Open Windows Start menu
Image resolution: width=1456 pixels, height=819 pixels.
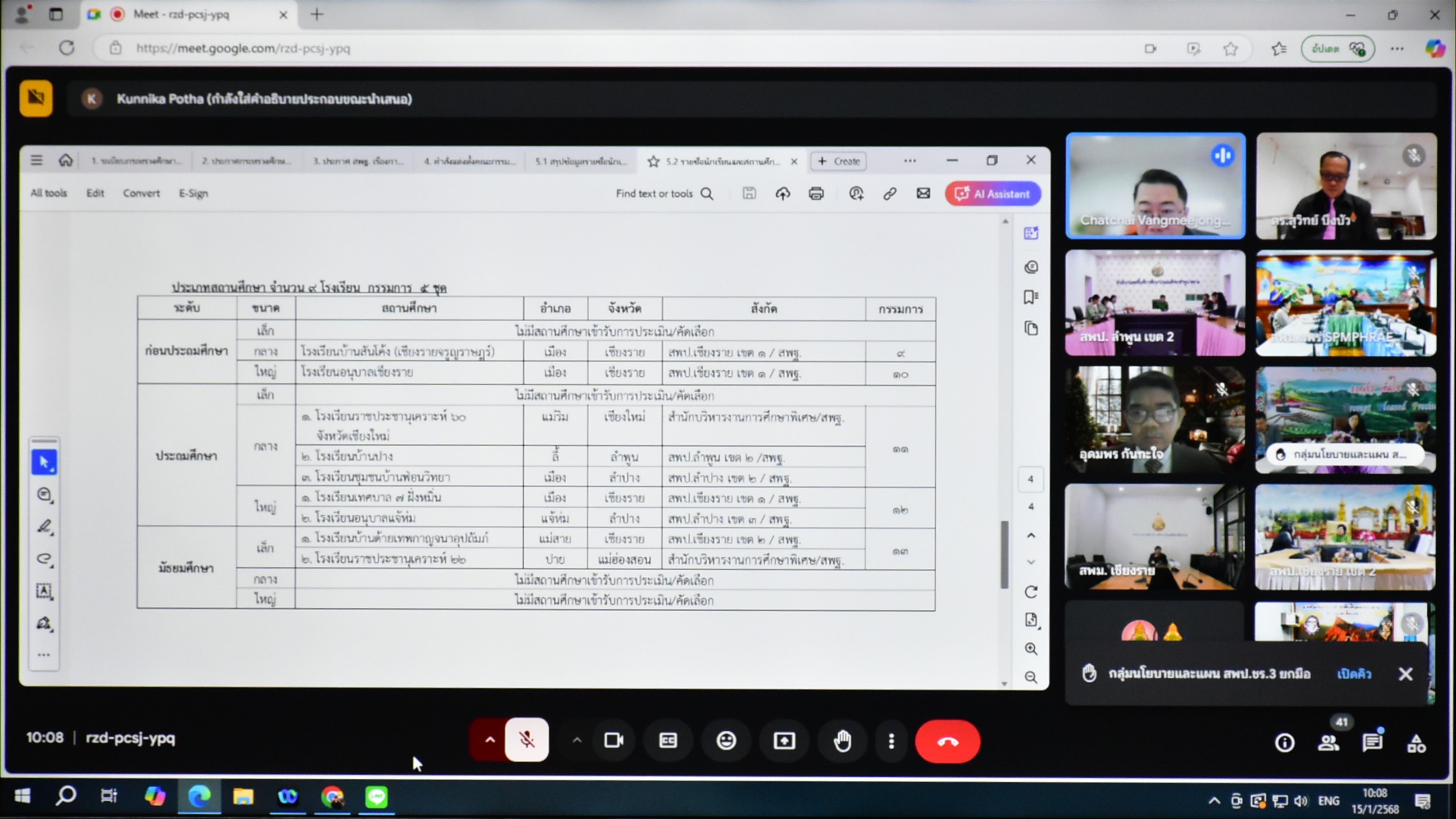tap(22, 797)
